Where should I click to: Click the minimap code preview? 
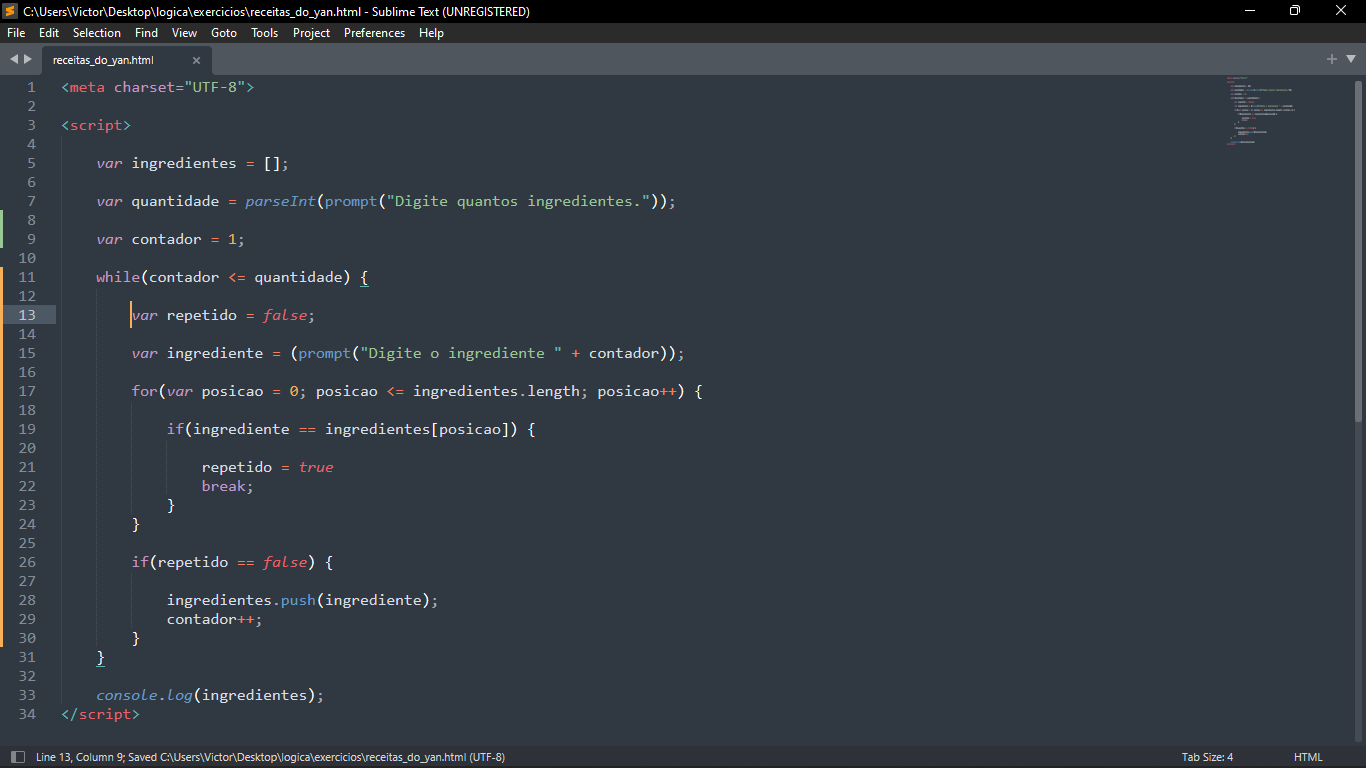click(x=1262, y=111)
